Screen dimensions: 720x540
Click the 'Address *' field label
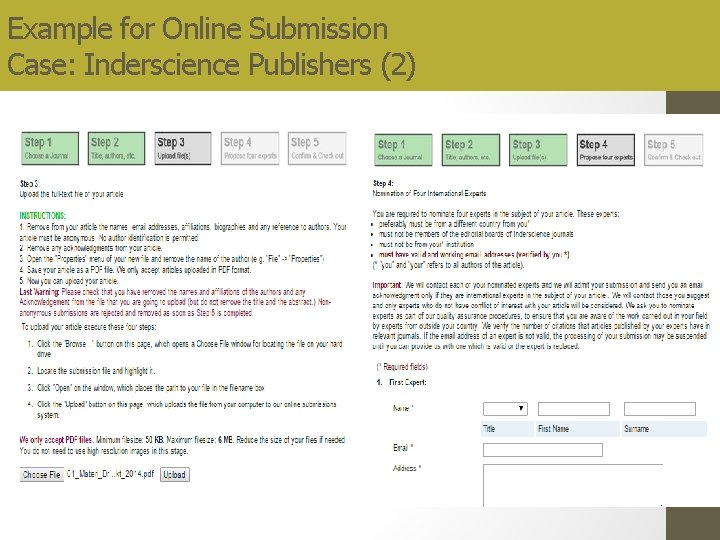[407, 468]
